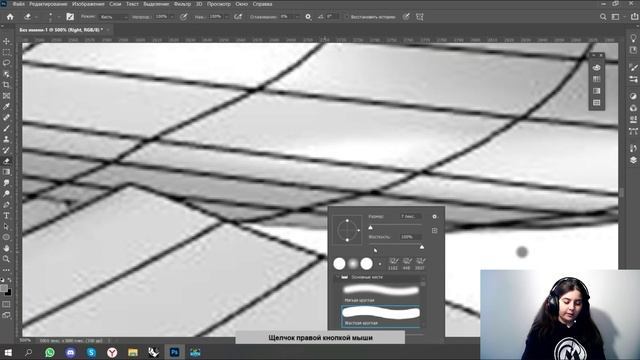Open the Opacity value dropdown arrow

[x=172, y=17]
